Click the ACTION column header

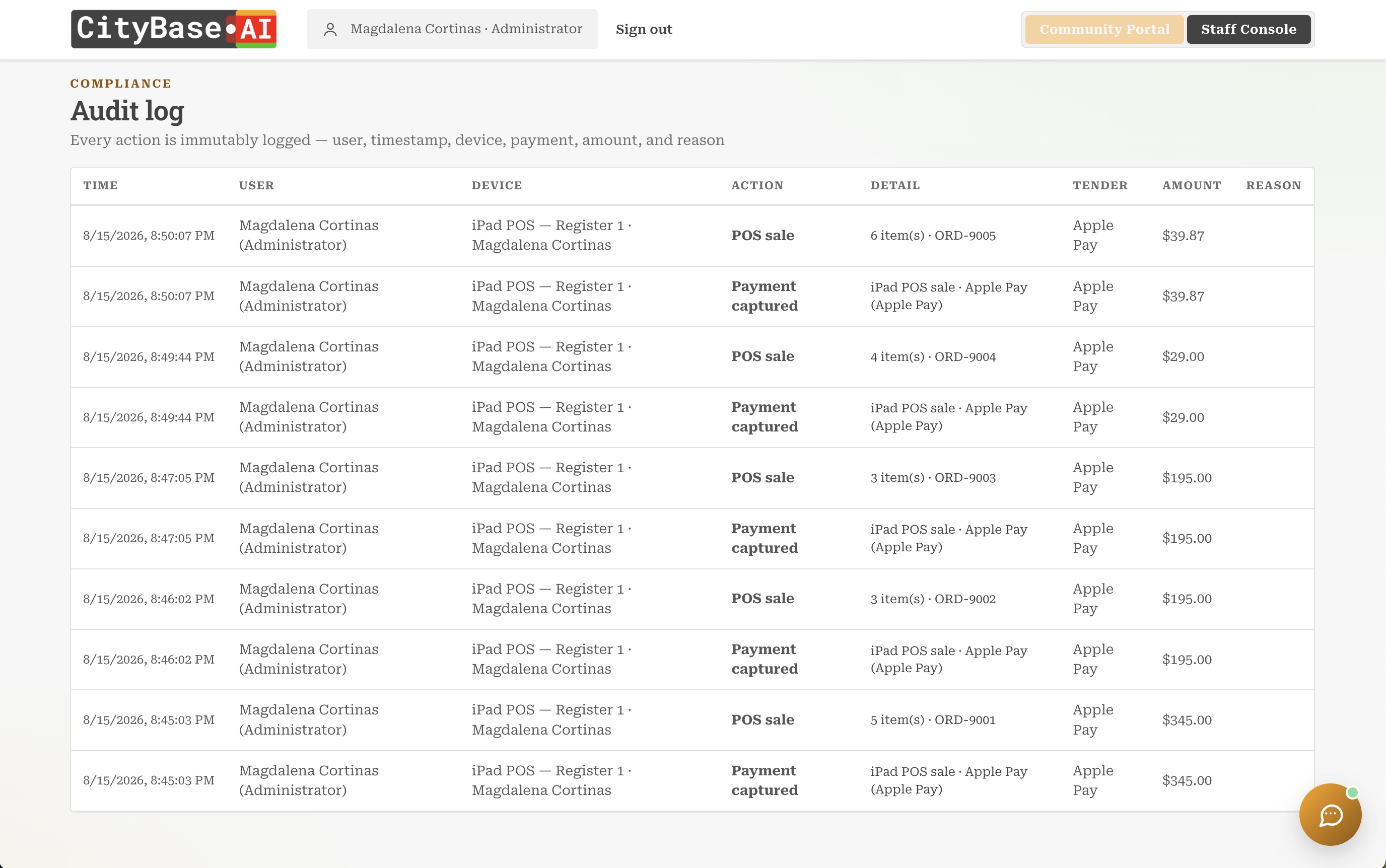coord(757,185)
